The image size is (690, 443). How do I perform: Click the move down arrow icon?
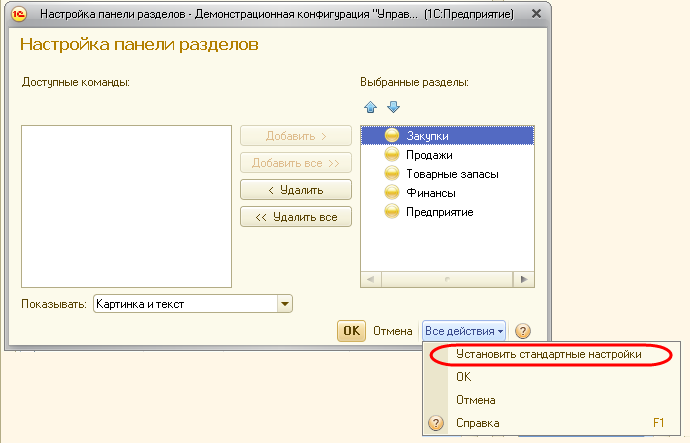(393, 107)
